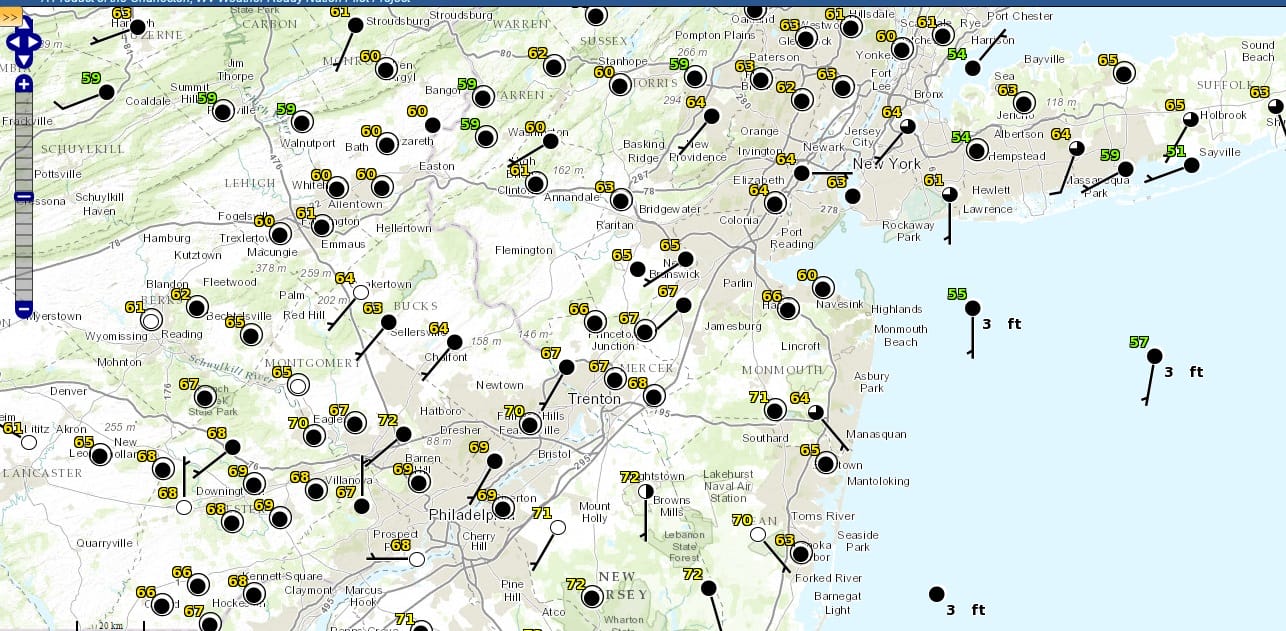Select station marker reading 64 near Manasquan
Viewport: 1286px width, 631px height.
click(x=816, y=412)
